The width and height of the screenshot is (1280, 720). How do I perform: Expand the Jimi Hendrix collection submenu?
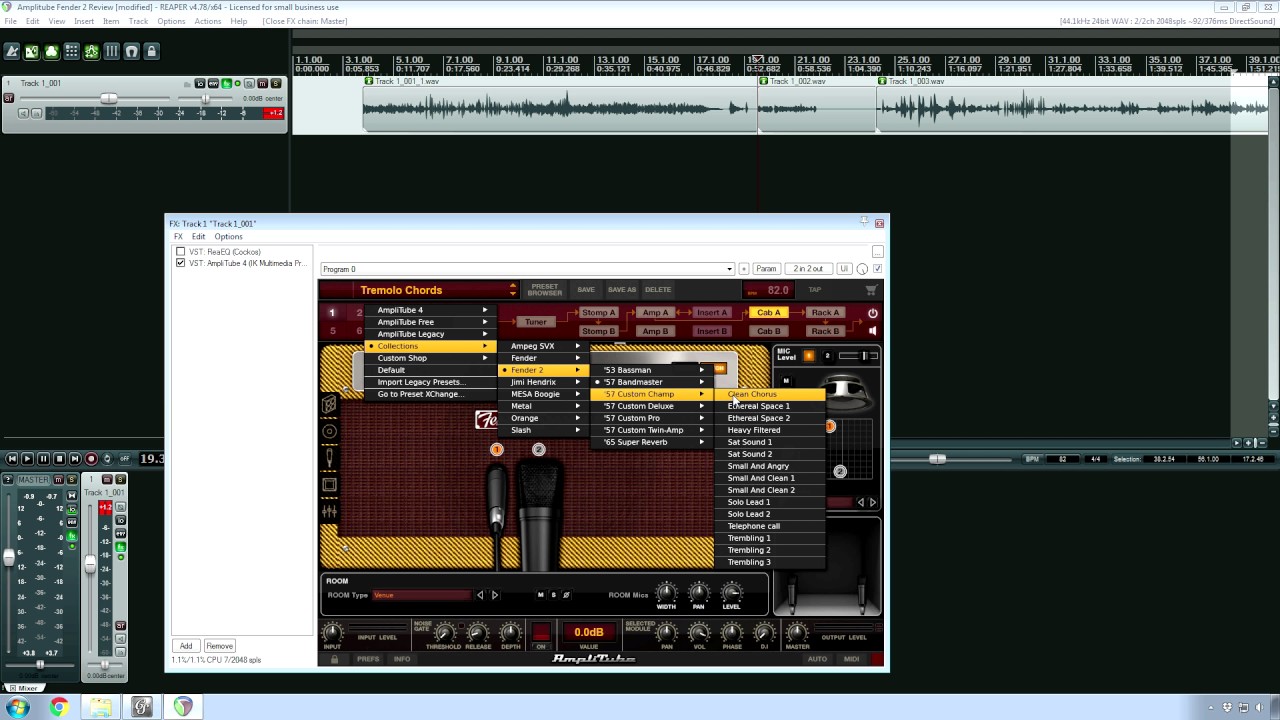(543, 382)
